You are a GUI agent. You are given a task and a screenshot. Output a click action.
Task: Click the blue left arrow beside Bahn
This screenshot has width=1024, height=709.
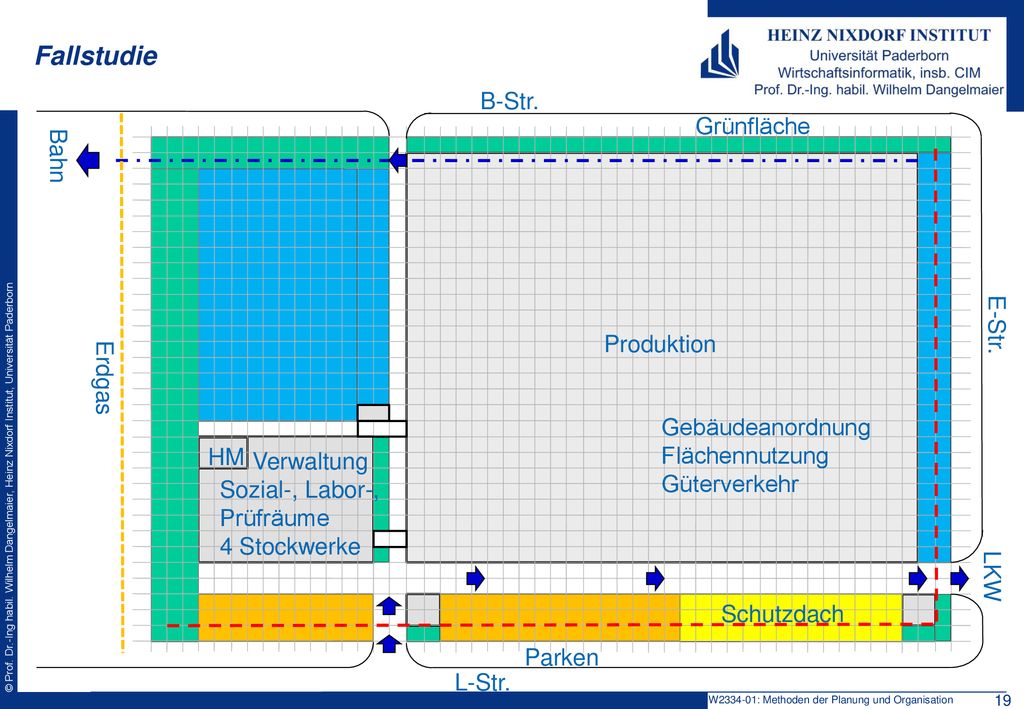(87, 160)
